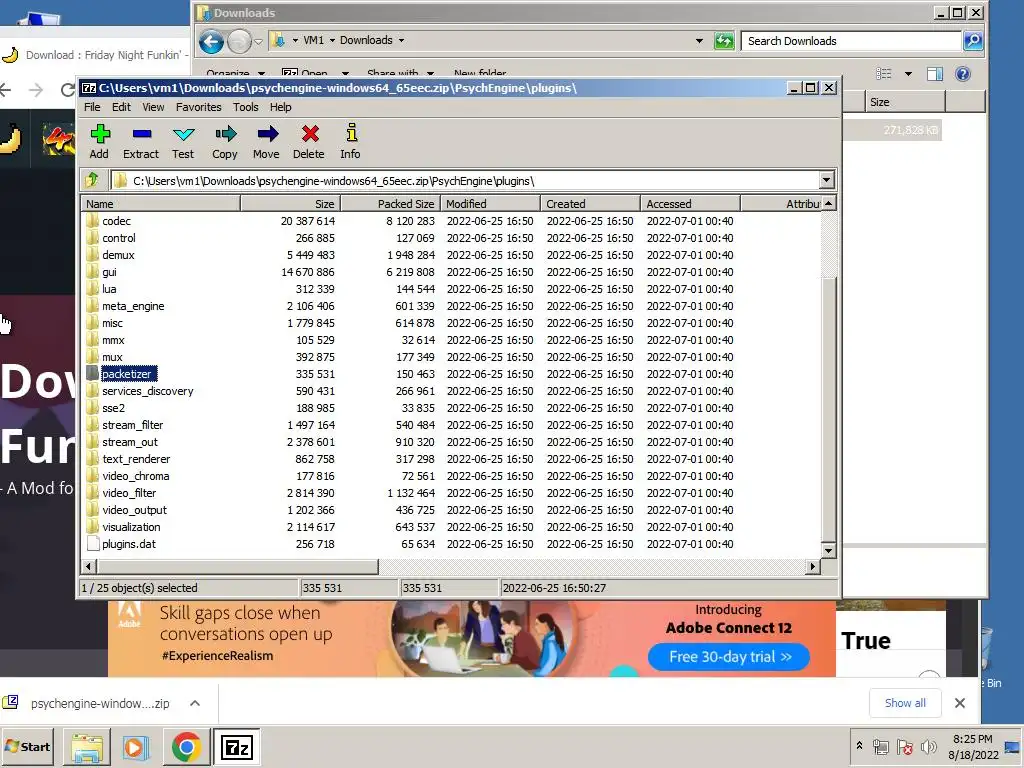Open Windows Media Player taskbar icon
Viewport: 1024px width, 768px height.
136,747
